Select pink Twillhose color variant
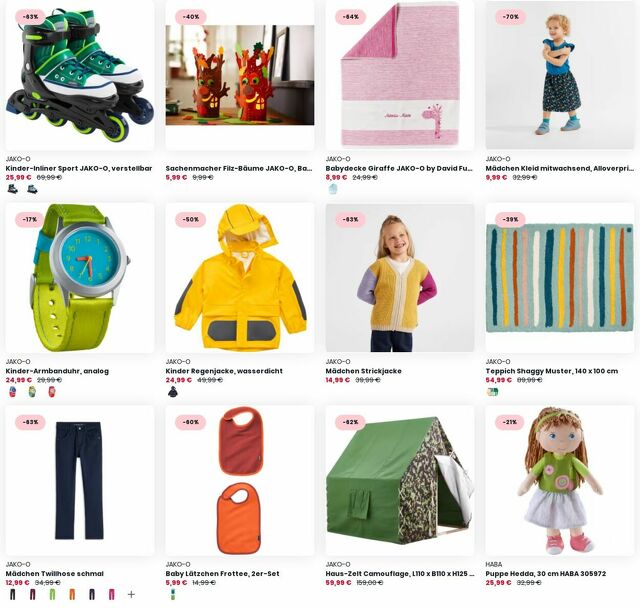Viewport: 640px width, 608px height. tap(111, 595)
